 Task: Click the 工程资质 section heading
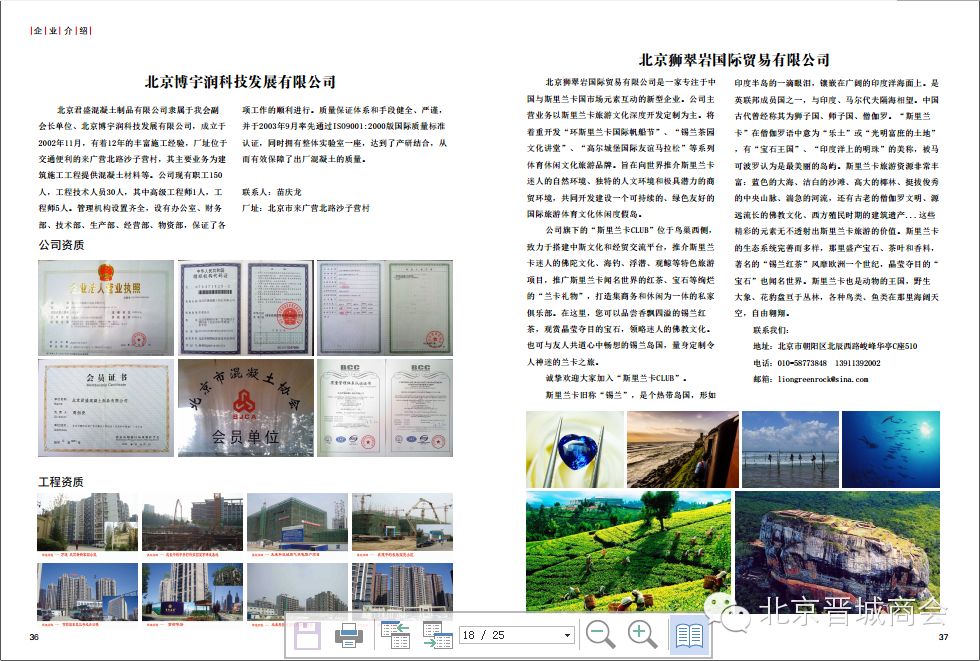pyautogui.click(x=61, y=482)
